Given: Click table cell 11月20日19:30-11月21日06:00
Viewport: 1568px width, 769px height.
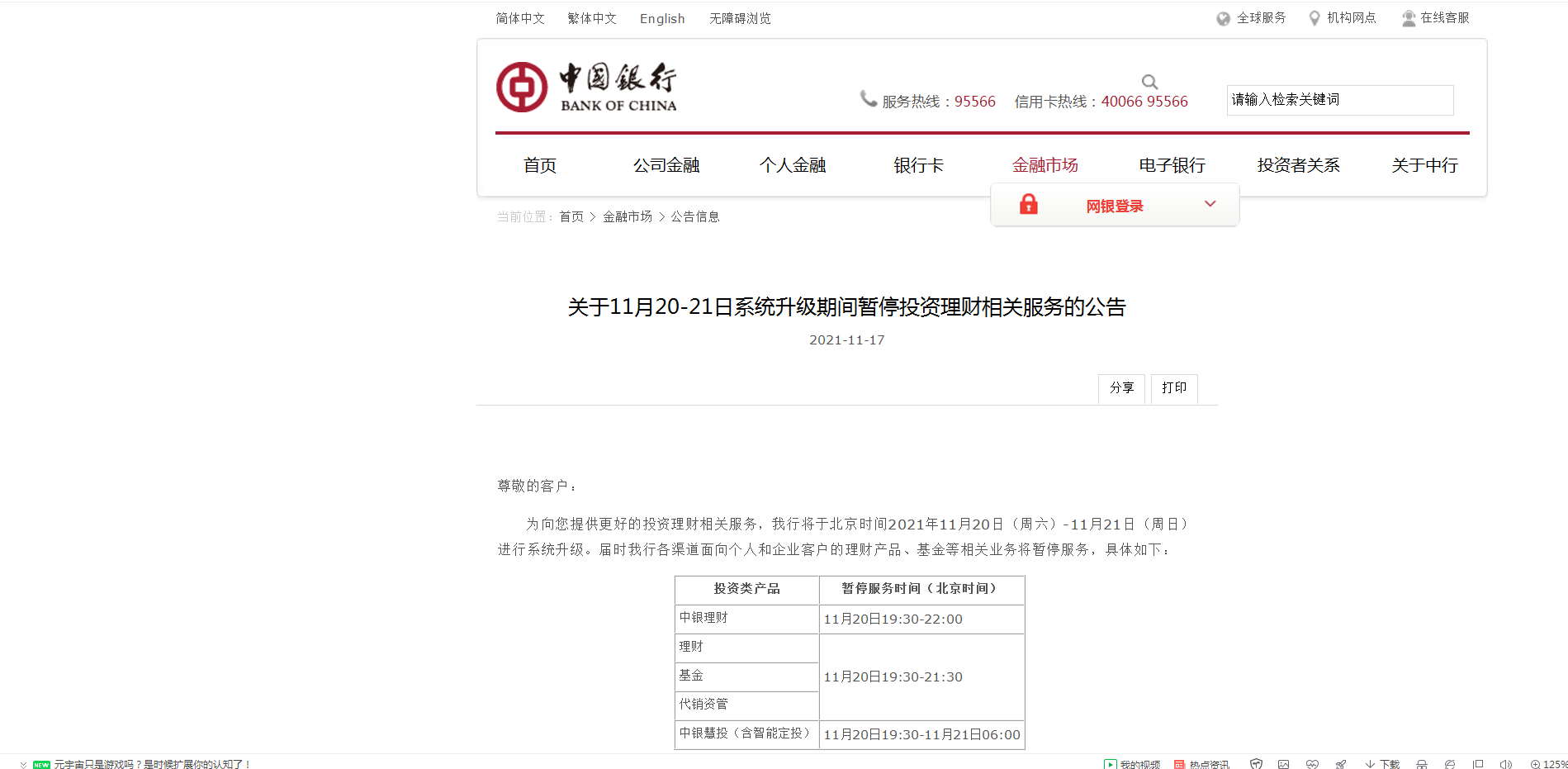Looking at the screenshot, I should pyautogui.click(x=922, y=735).
